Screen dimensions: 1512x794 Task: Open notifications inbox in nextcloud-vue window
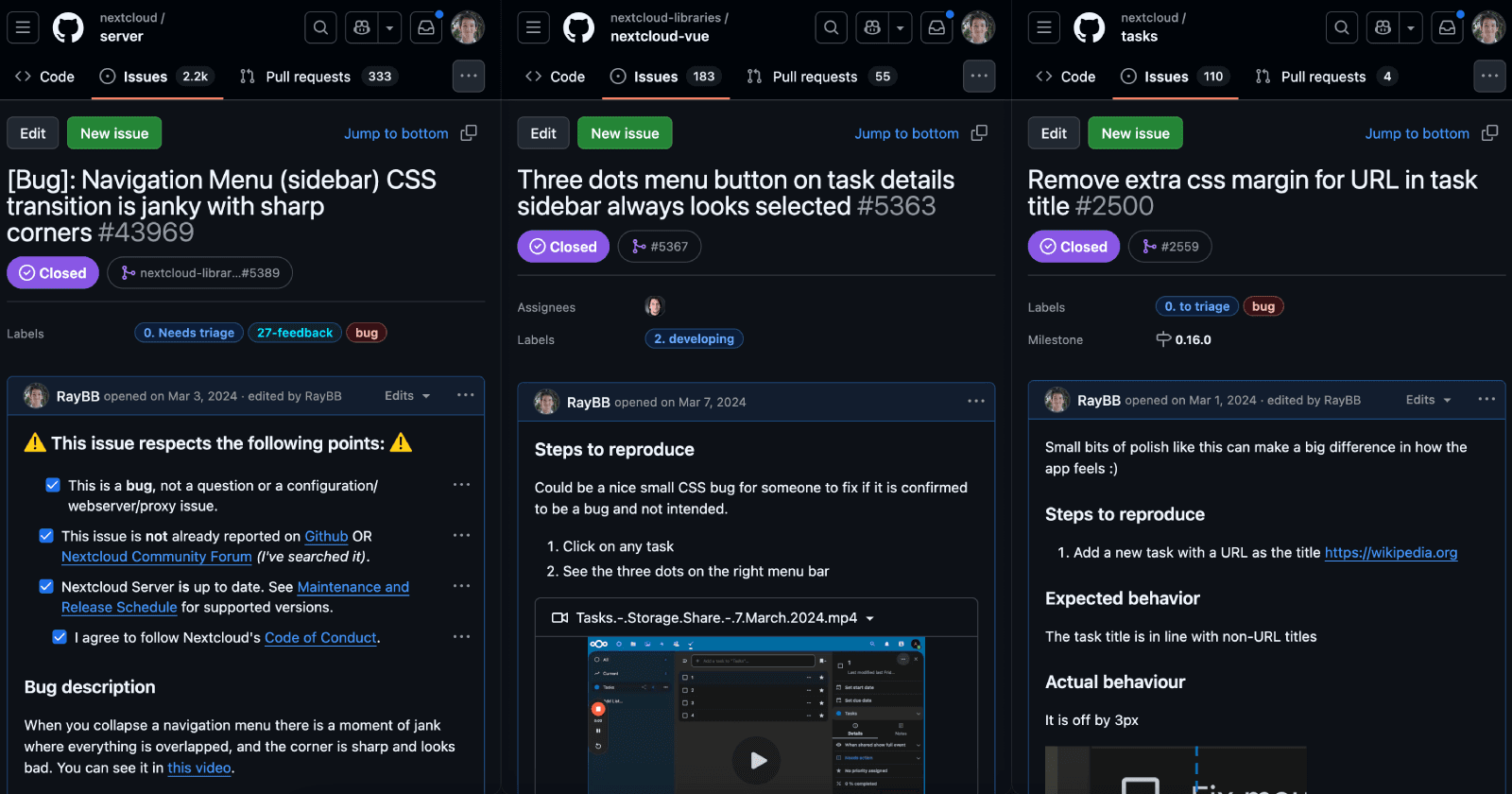click(x=936, y=27)
